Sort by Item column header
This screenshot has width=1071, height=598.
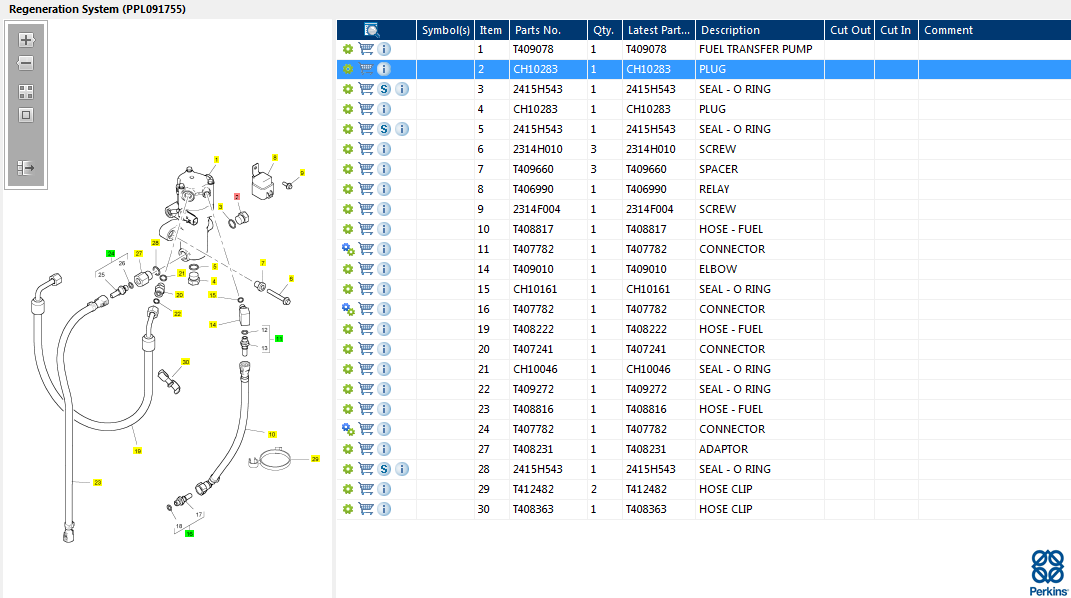click(491, 30)
